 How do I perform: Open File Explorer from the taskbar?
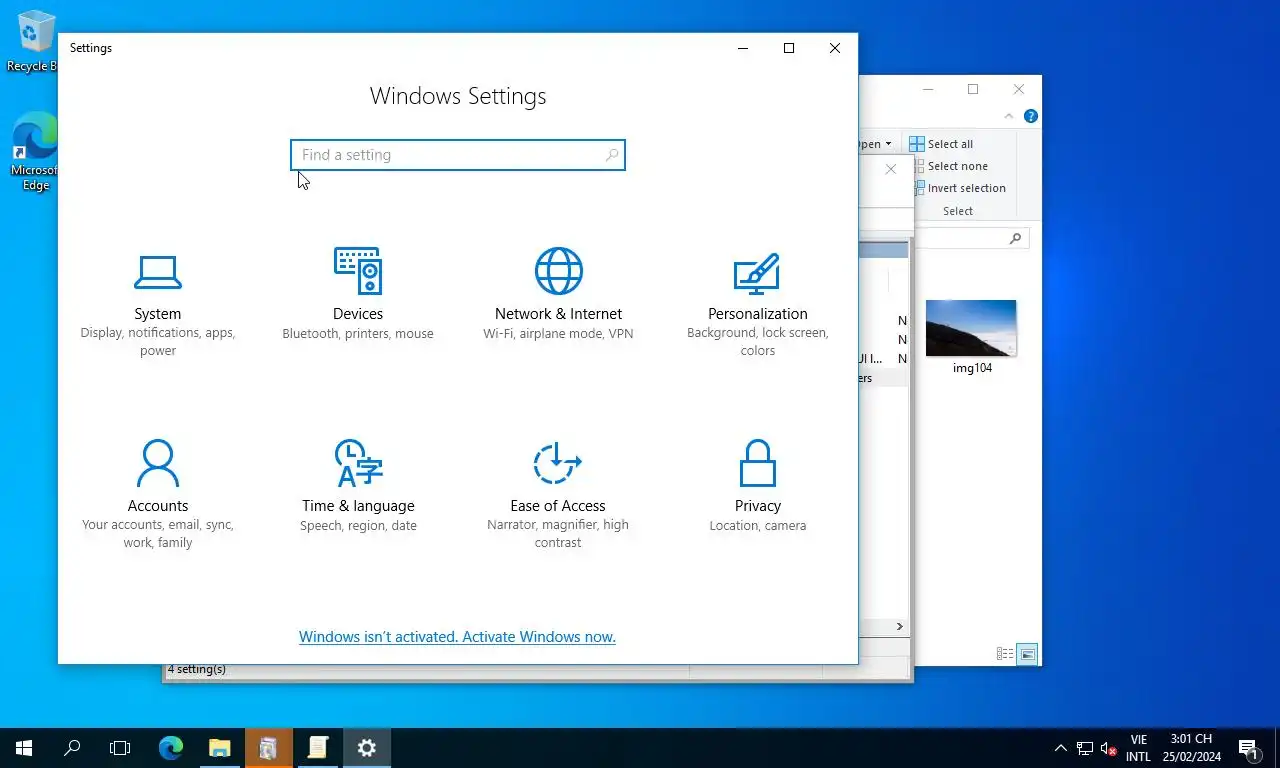[x=219, y=747]
